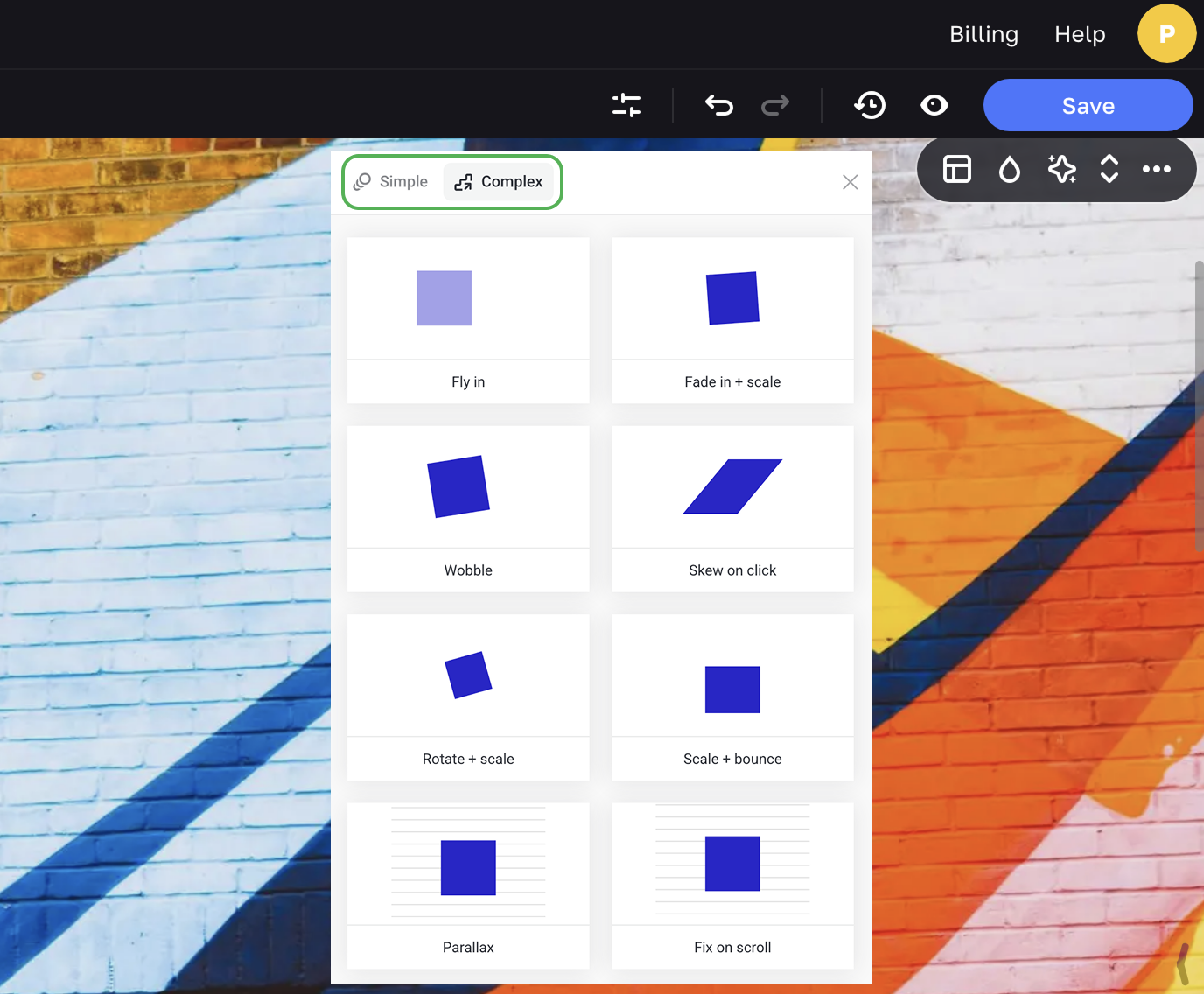Close the animation panel
Viewport: 1204px width, 994px height.
tap(850, 182)
